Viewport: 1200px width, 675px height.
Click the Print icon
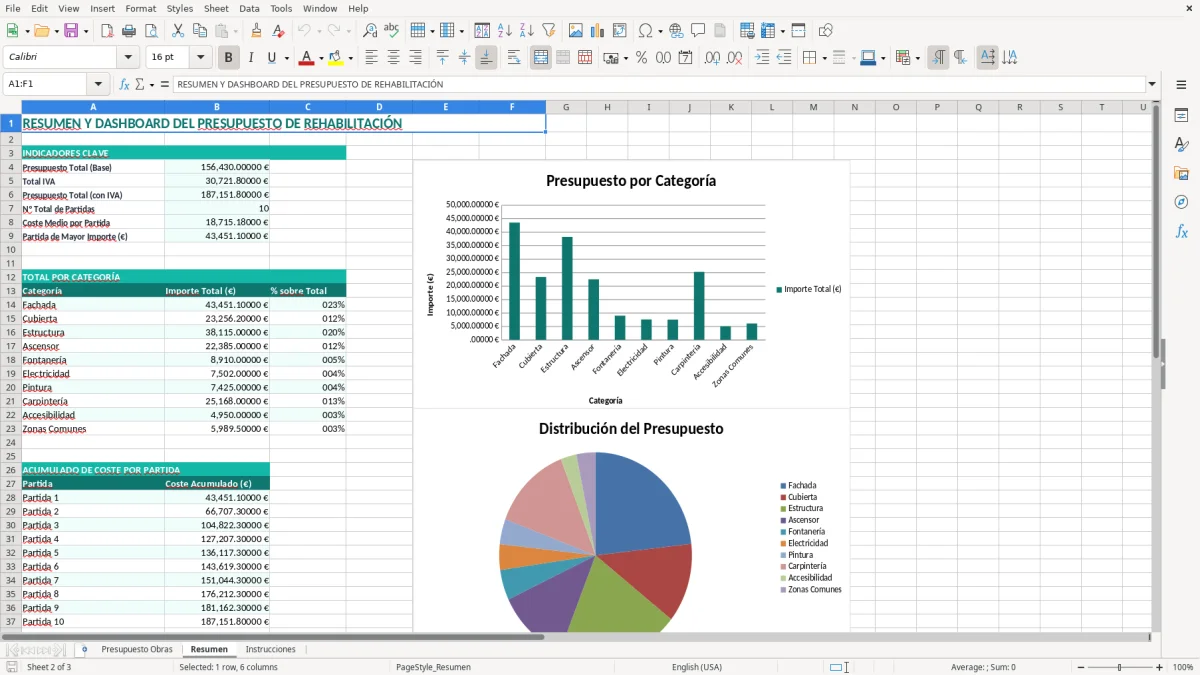point(129,31)
